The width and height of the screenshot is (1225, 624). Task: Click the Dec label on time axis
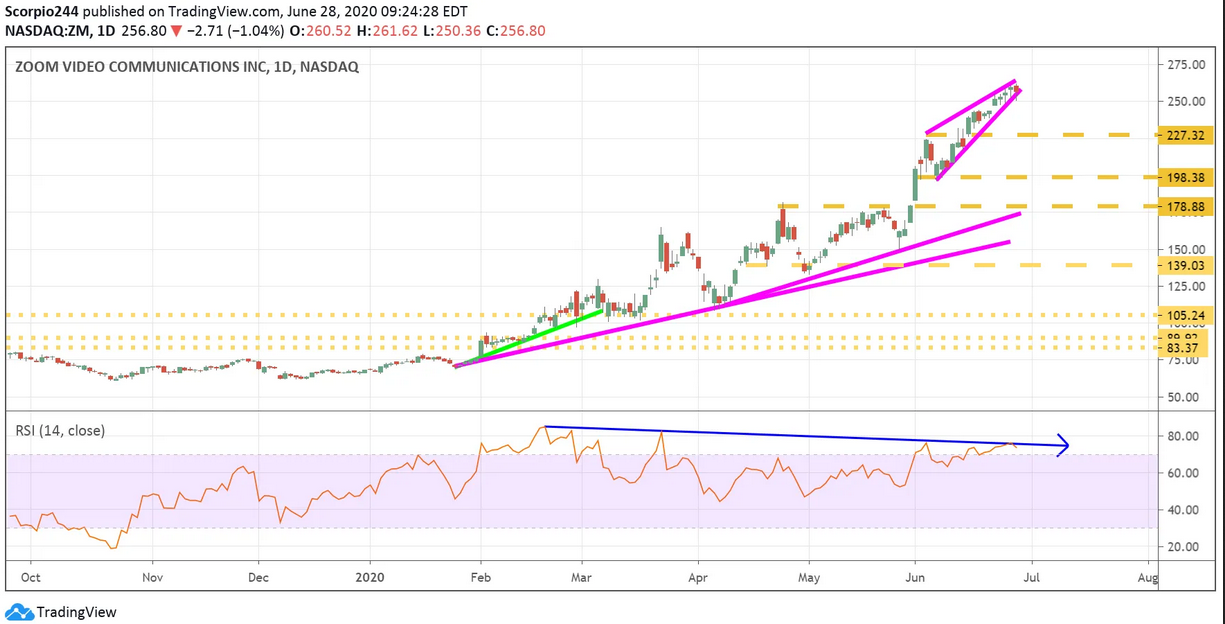coord(259,577)
